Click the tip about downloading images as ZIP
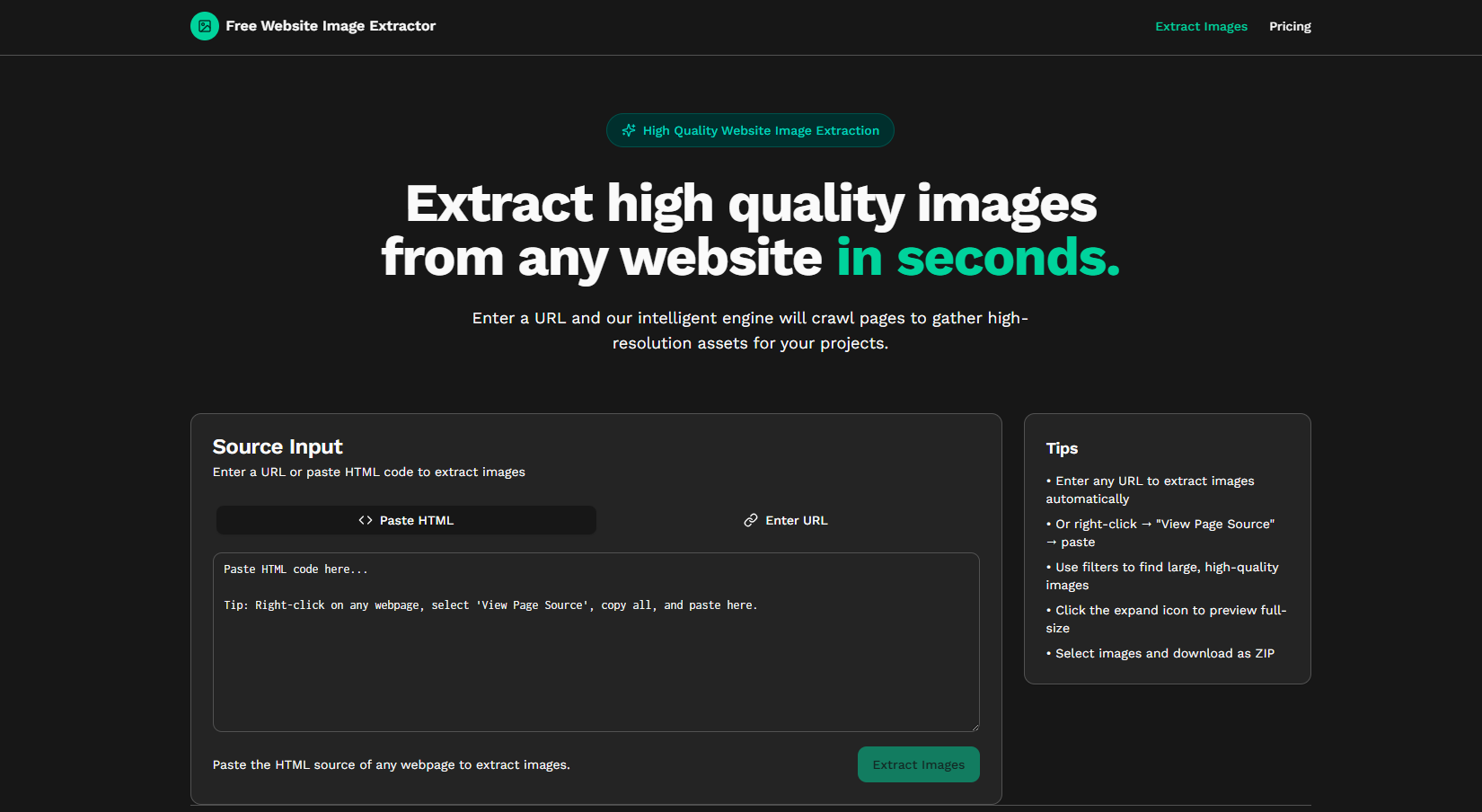This screenshot has width=1482, height=812. pyautogui.click(x=1162, y=653)
